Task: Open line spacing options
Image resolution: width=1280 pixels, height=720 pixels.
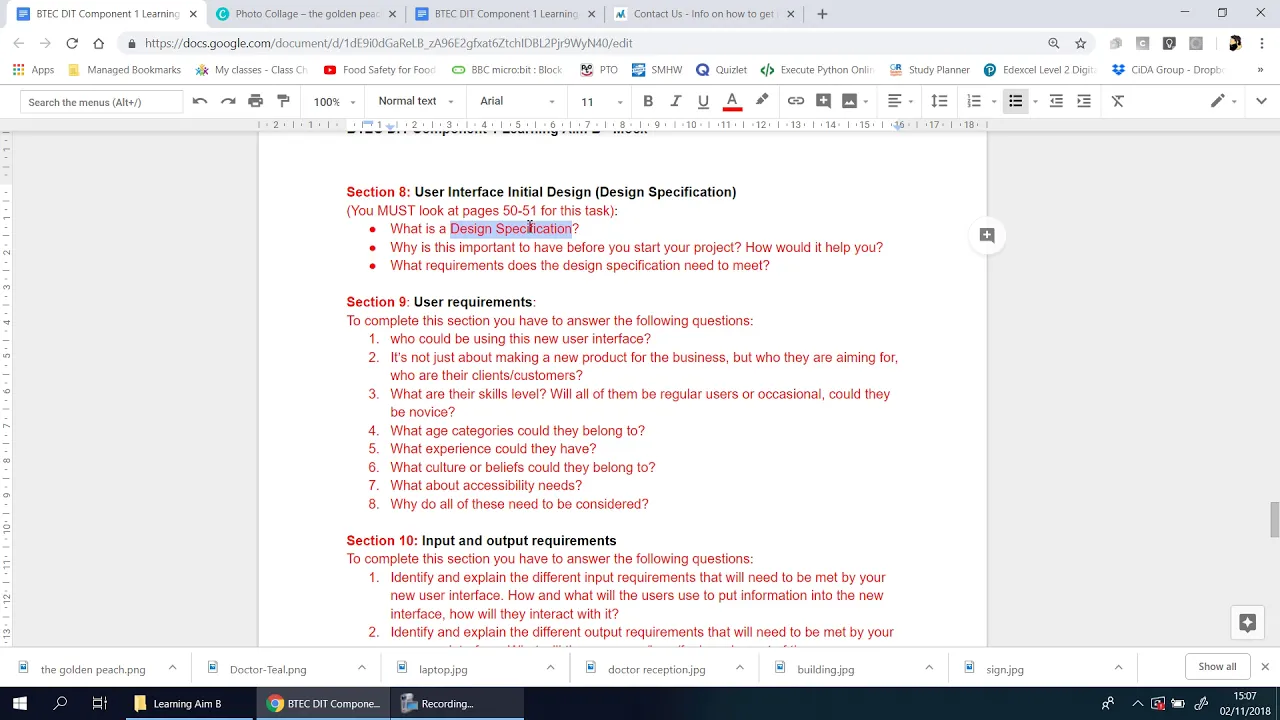Action: coord(939,101)
